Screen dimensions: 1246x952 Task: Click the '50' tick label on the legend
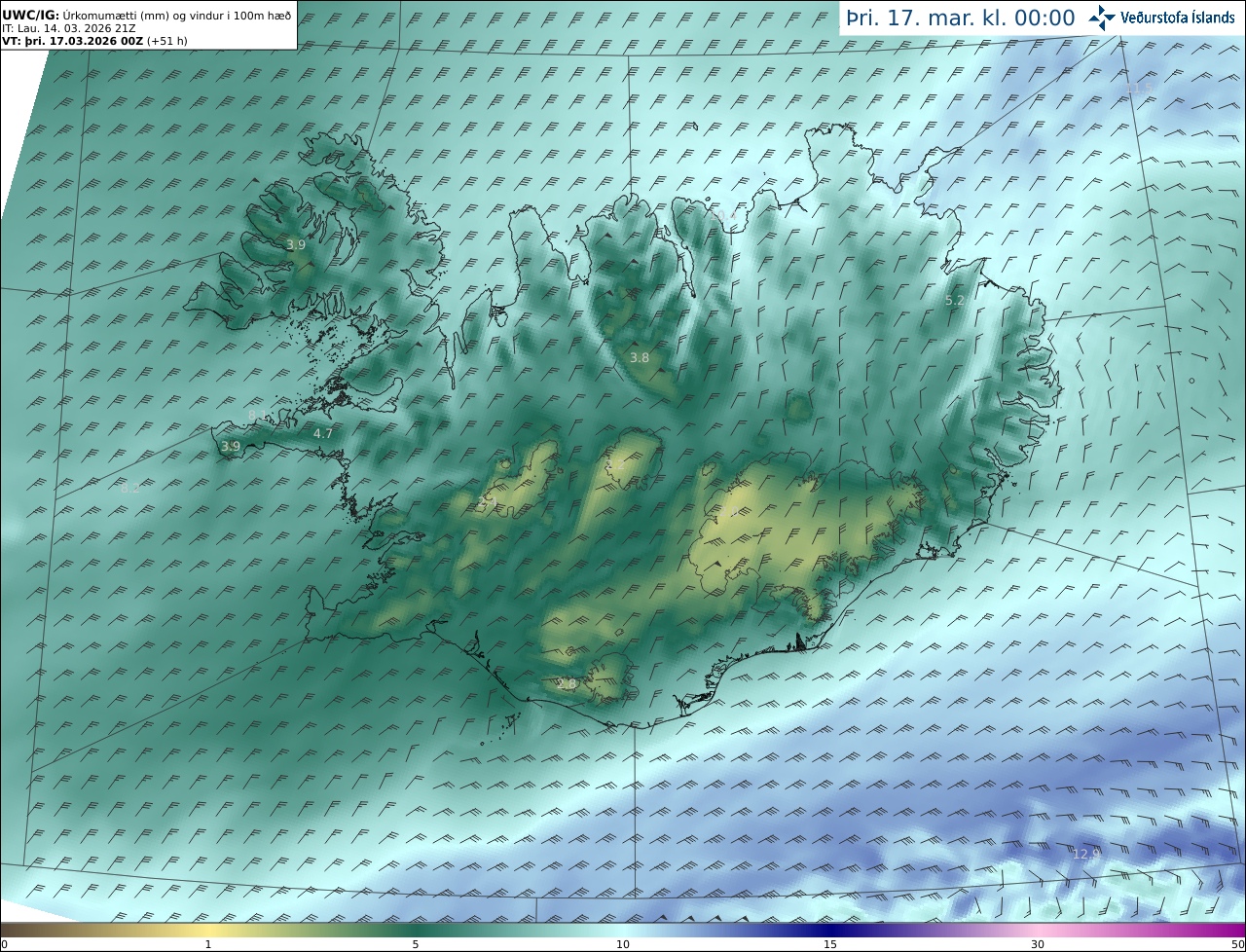(1238, 944)
